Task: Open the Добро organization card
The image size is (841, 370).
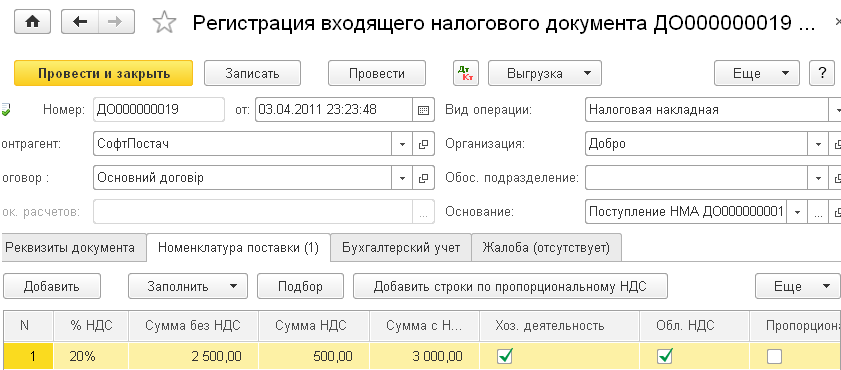Action: coord(835,144)
